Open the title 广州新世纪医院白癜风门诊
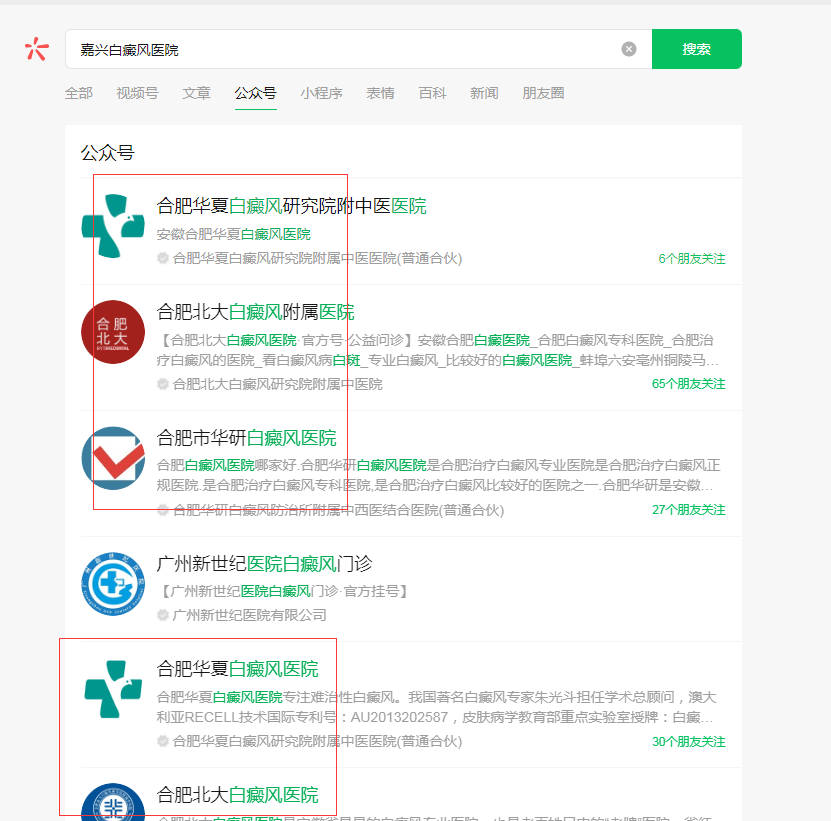This screenshot has height=821, width=831. tap(264, 563)
